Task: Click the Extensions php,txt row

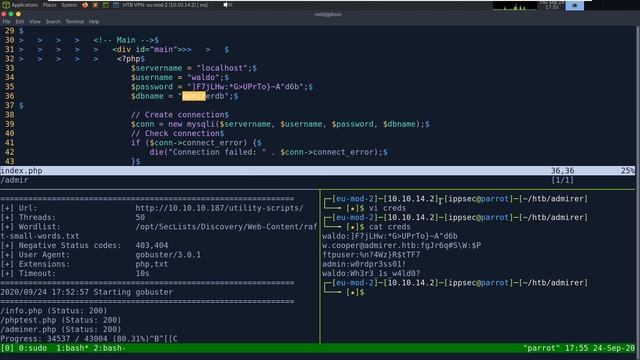Action: [x=84, y=264]
